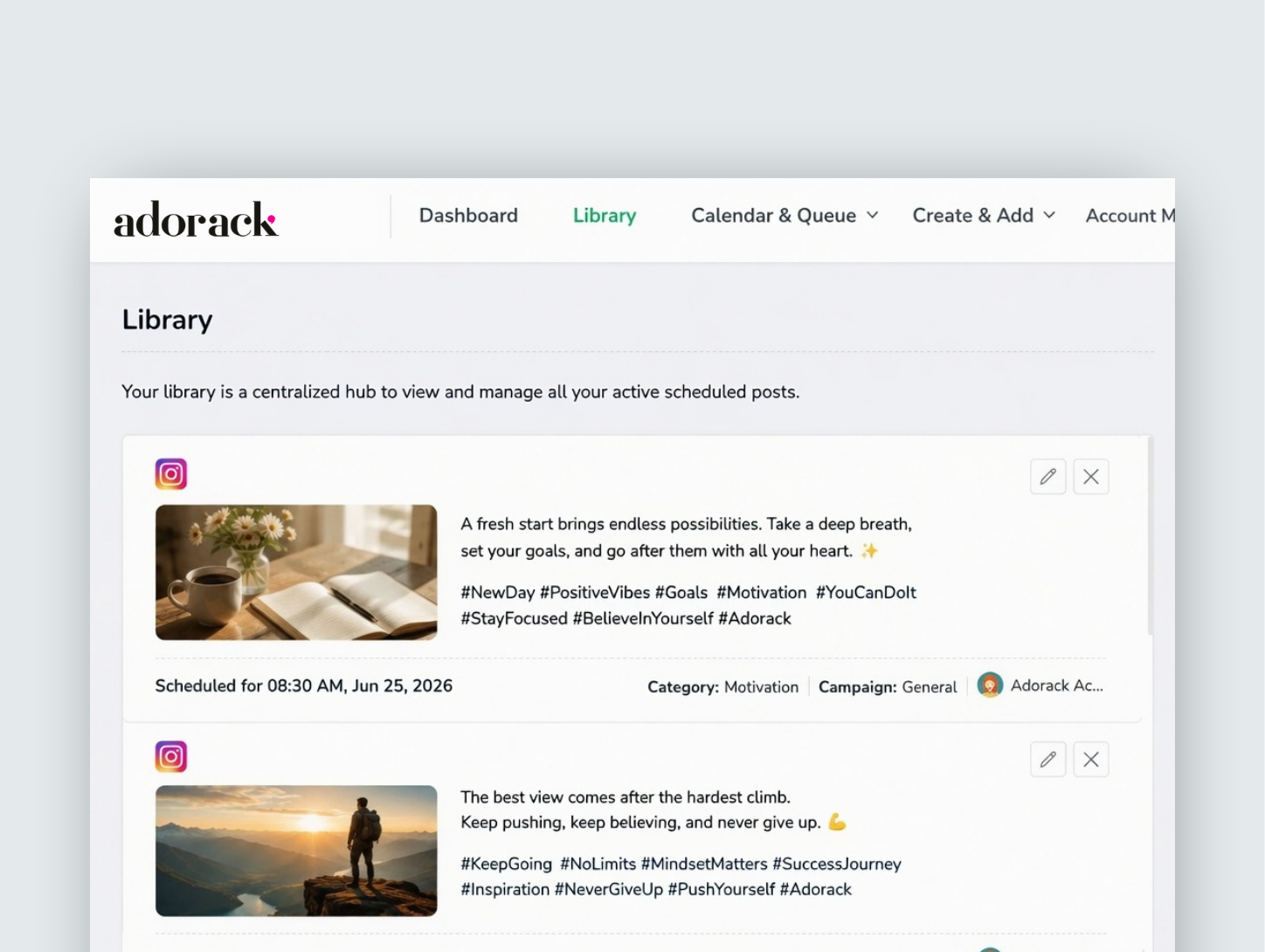This screenshot has width=1265, height=952.
Task: Click the Campaign: General label
Action: (x=888, y=687)
